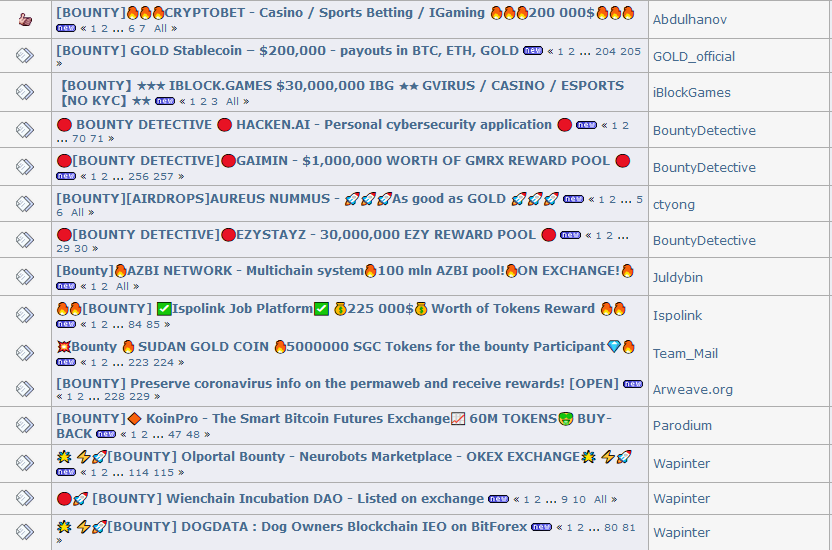832x550 pixels.
Task: Go to page 115 of Olportal thread
Action: [163, 473]
